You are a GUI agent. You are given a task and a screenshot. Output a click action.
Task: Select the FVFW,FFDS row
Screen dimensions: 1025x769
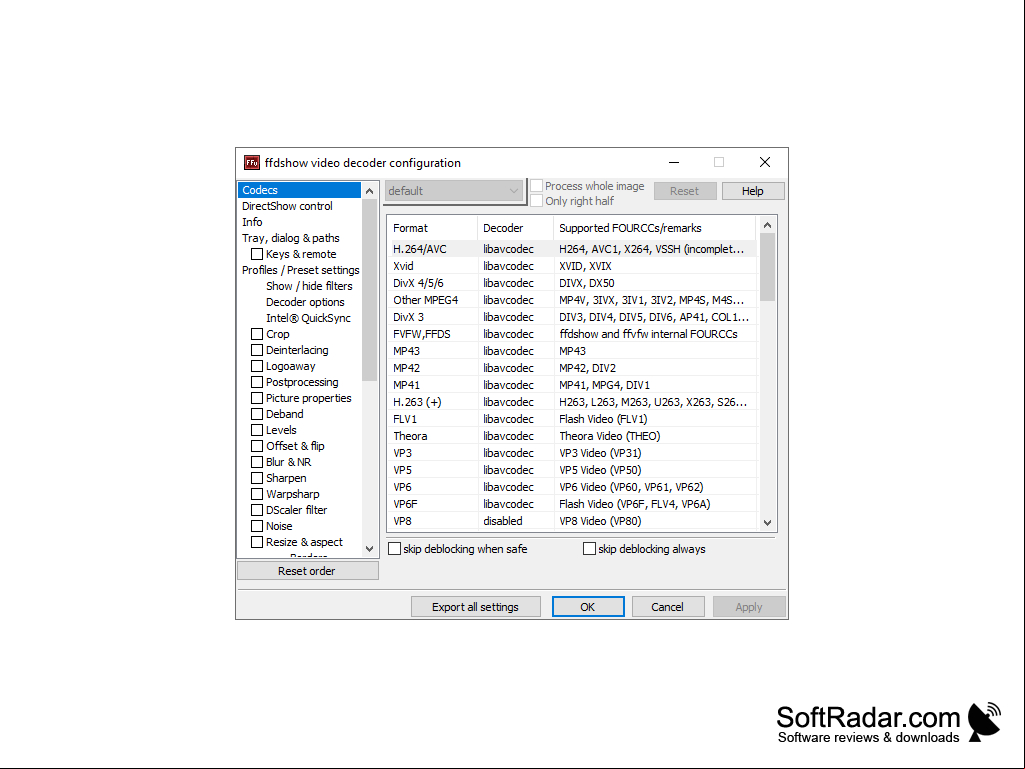[572, 334]
